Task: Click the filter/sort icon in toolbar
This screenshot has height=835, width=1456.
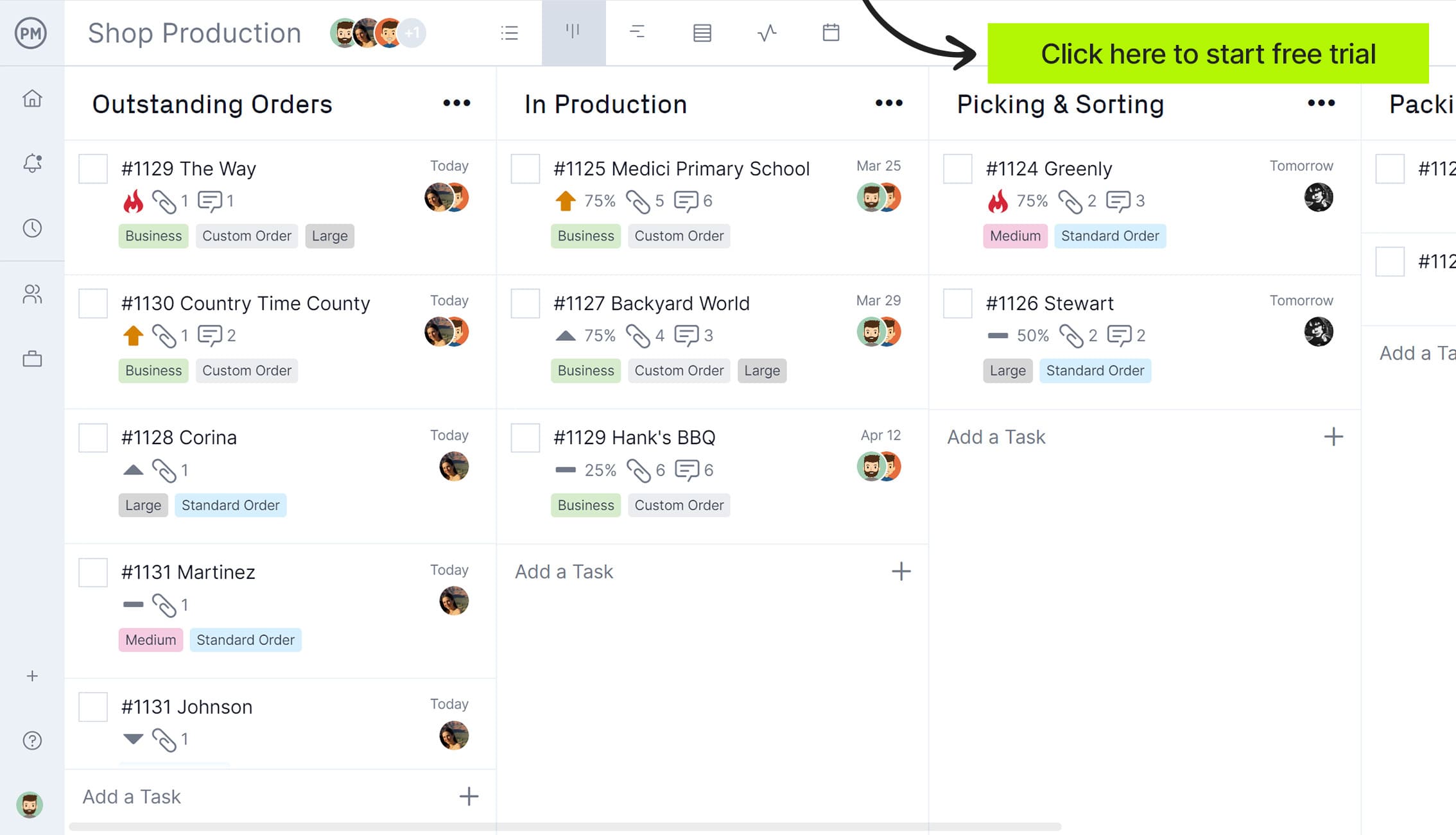Action: pos(638,32)
